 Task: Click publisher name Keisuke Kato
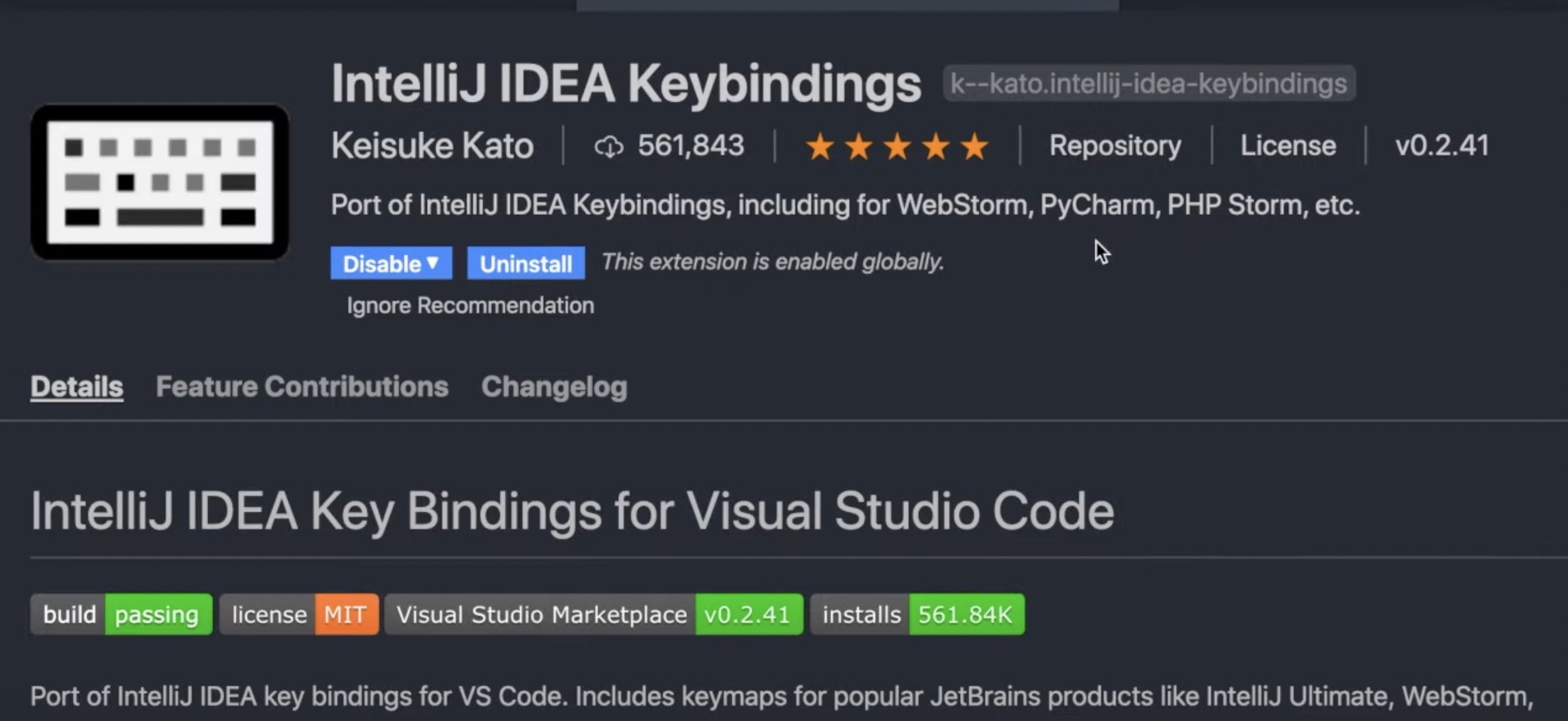pyautogui.click(x=432, y=146)
